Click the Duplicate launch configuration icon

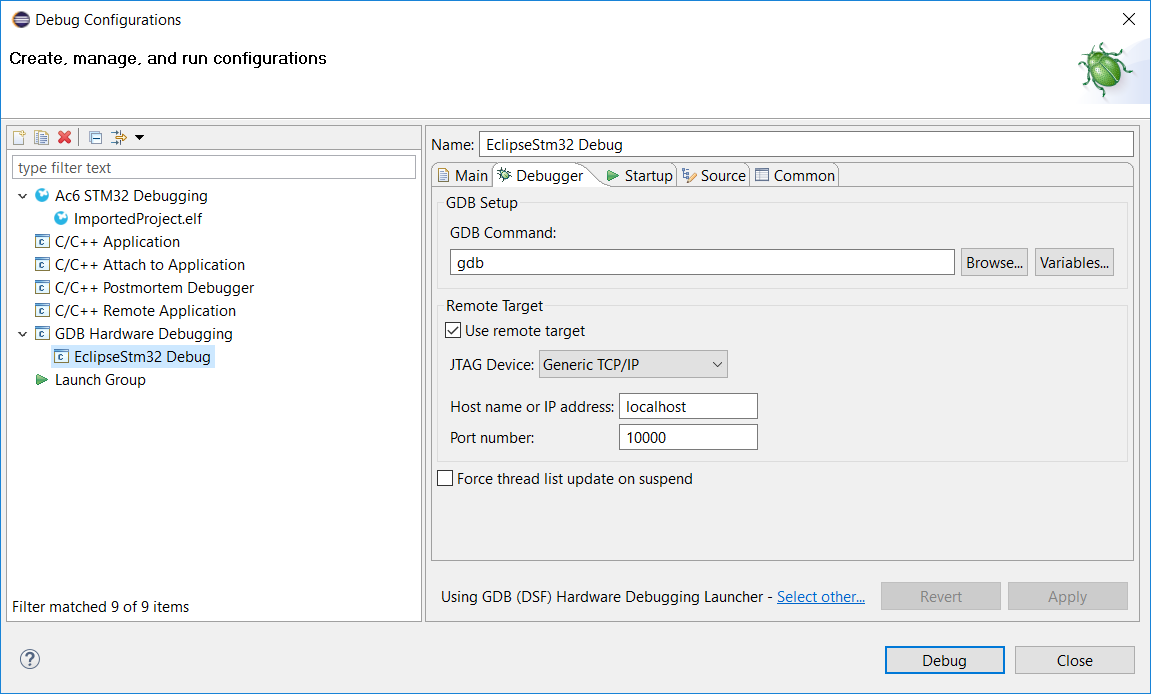click(42, 137)
